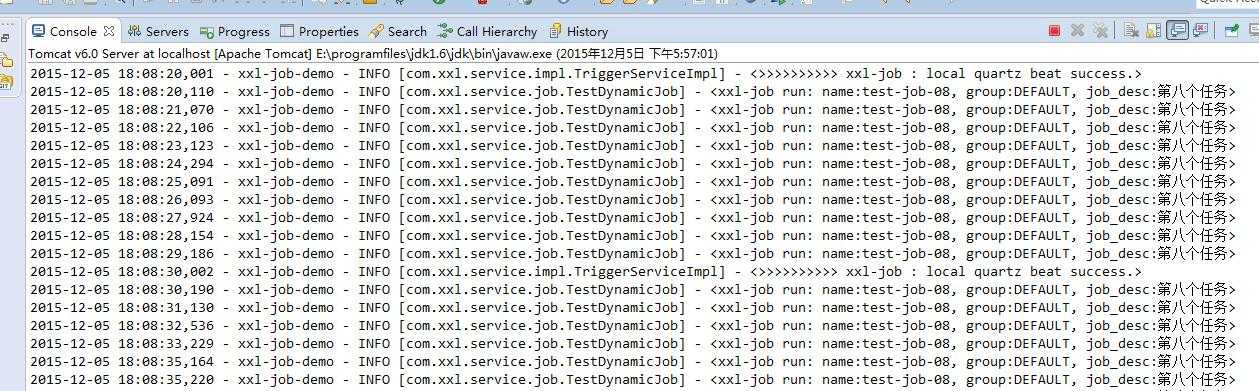Terminate the running Tomcat process
Viewport: 1259px width, 391px height.
tap(1054, 31)
